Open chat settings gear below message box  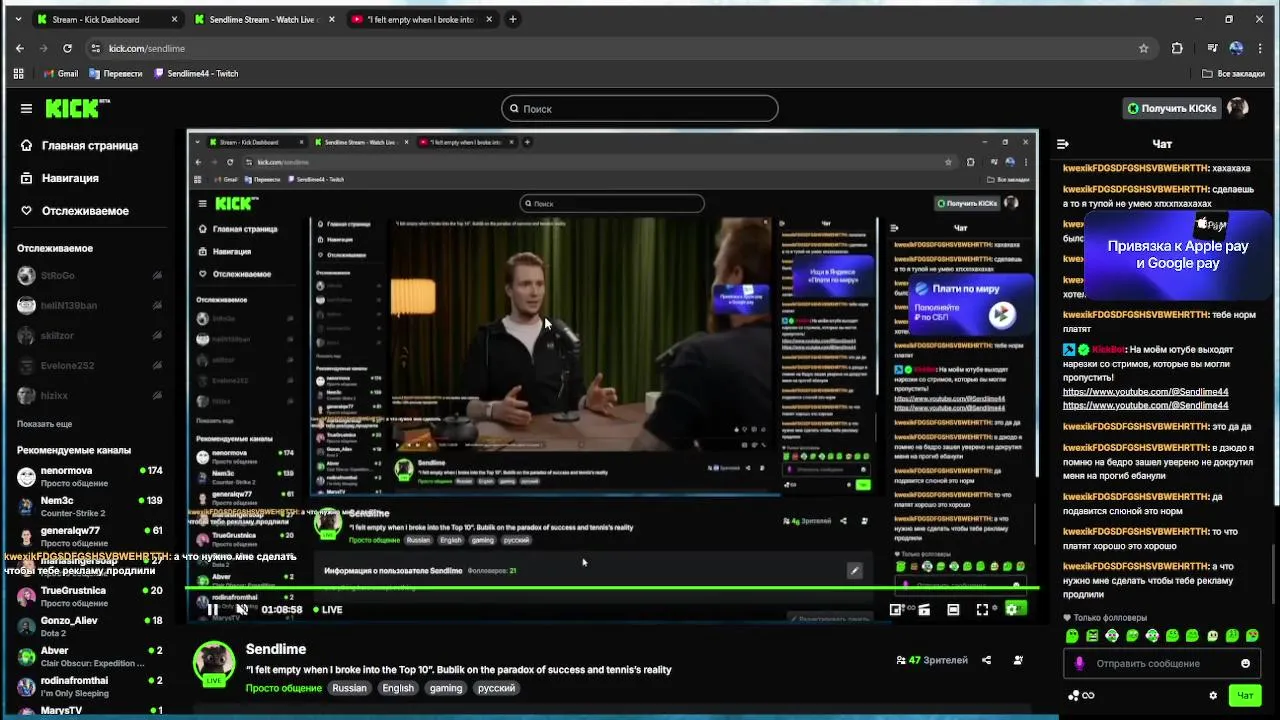click(1213, 695)
